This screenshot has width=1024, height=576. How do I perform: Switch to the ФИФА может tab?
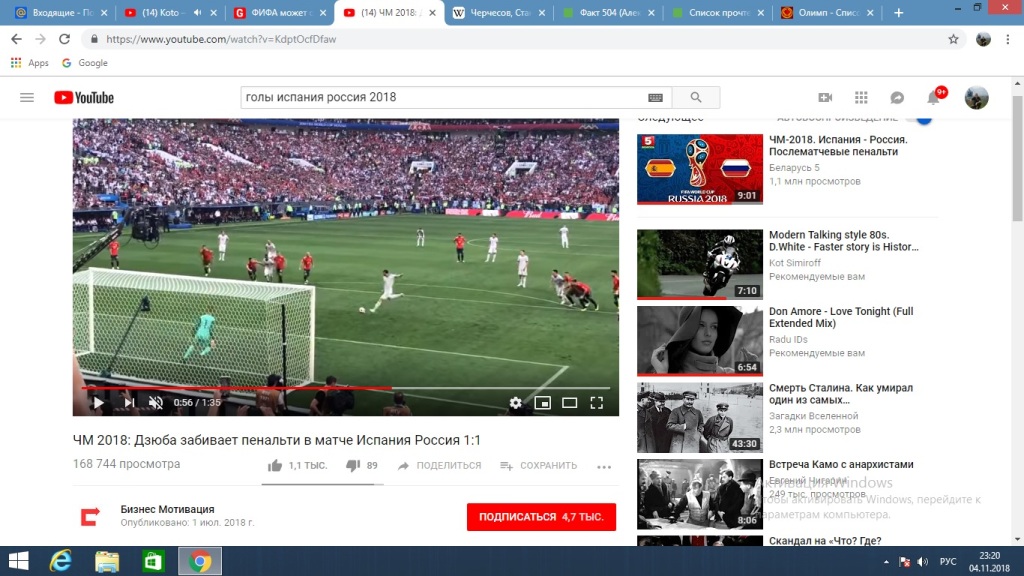pyautogui.click(x=281, y=13)
